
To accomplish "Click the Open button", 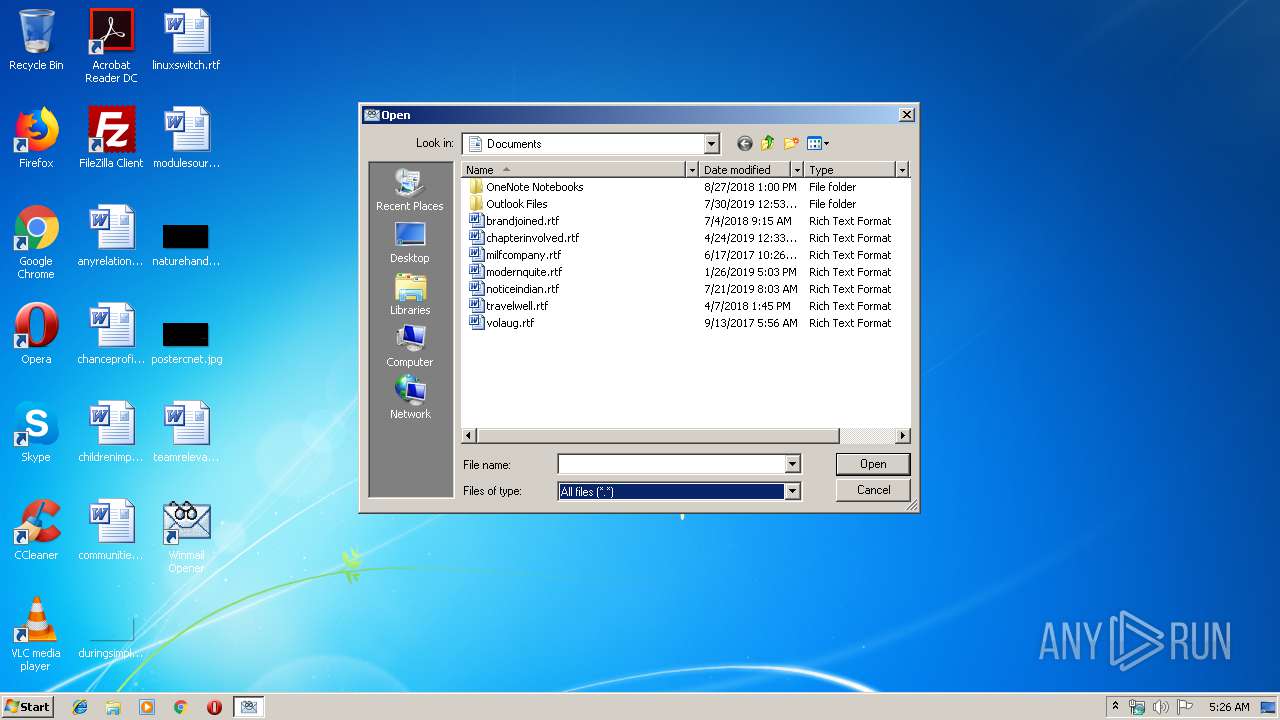I will tap(873, 464).
